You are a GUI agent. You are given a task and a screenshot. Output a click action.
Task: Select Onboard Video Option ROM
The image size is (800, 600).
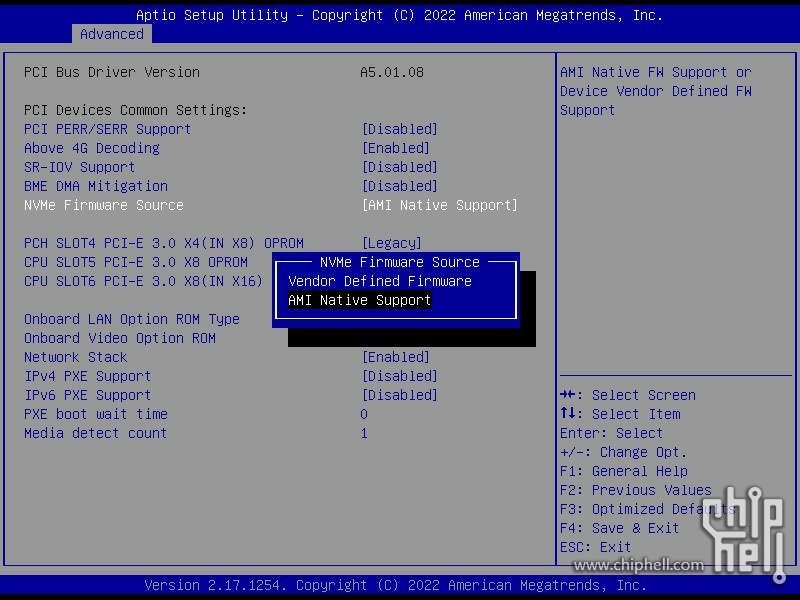(120, 338)
